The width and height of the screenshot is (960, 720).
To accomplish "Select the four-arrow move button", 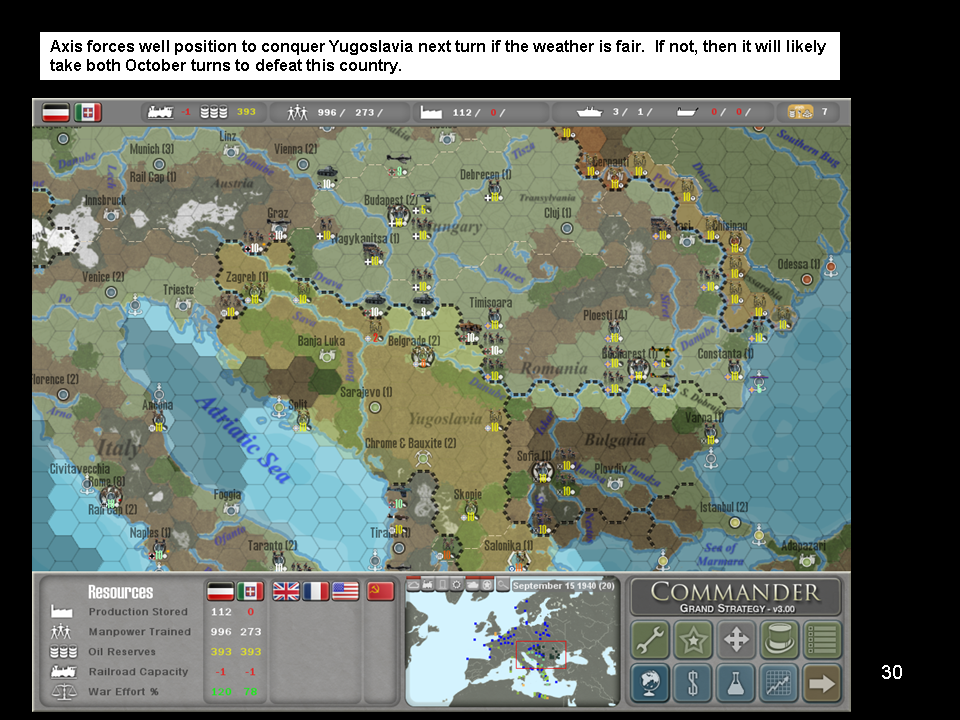I will click(737, 640).
